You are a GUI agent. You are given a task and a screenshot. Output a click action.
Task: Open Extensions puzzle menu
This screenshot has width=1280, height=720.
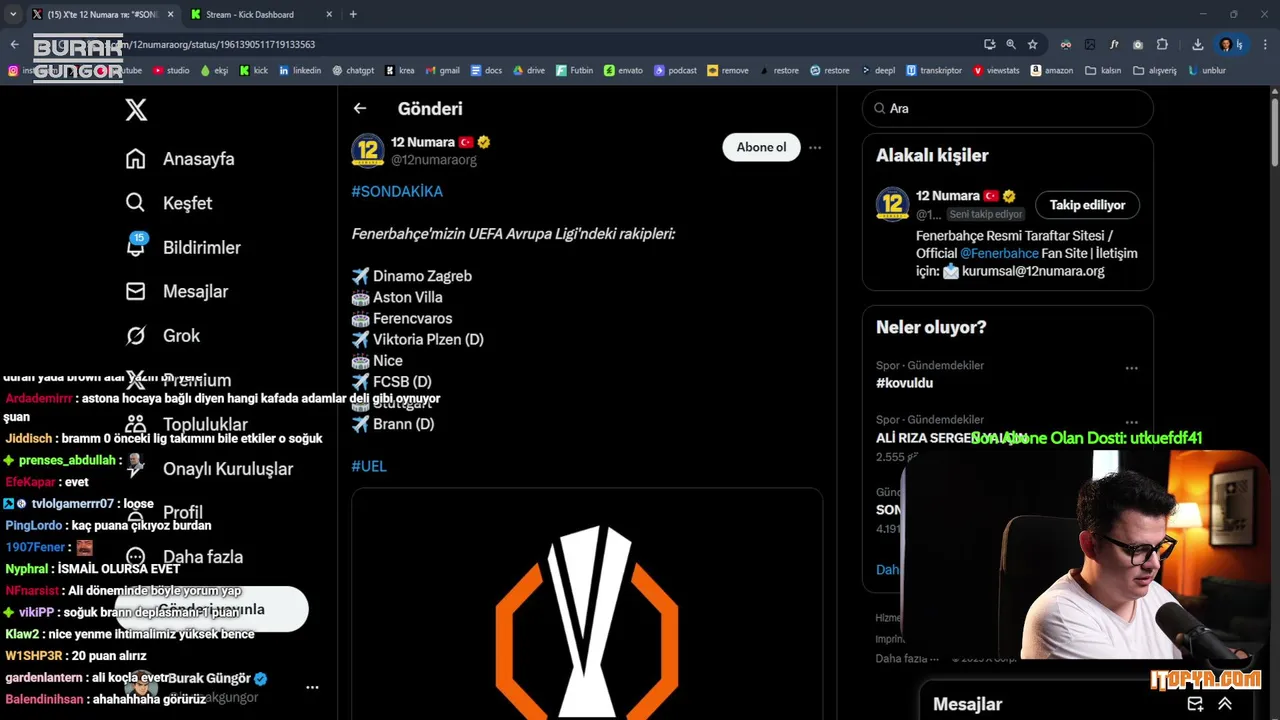coord(1162,44)
